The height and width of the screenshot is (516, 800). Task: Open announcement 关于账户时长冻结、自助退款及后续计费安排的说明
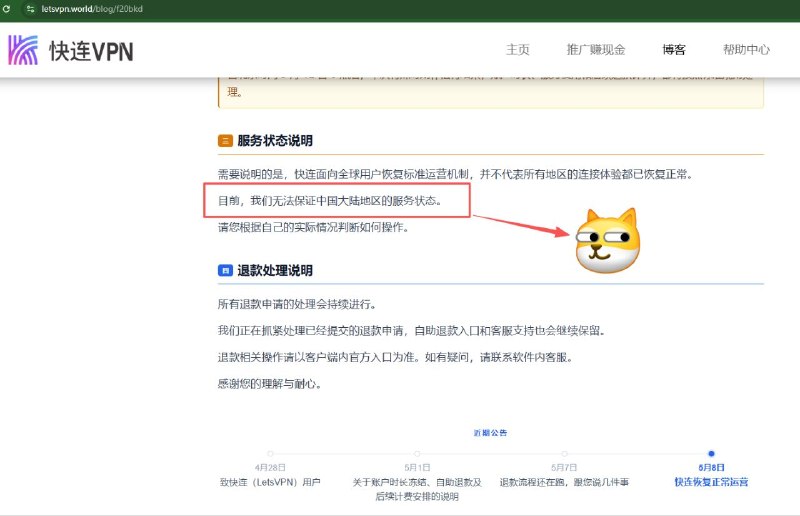417,489
